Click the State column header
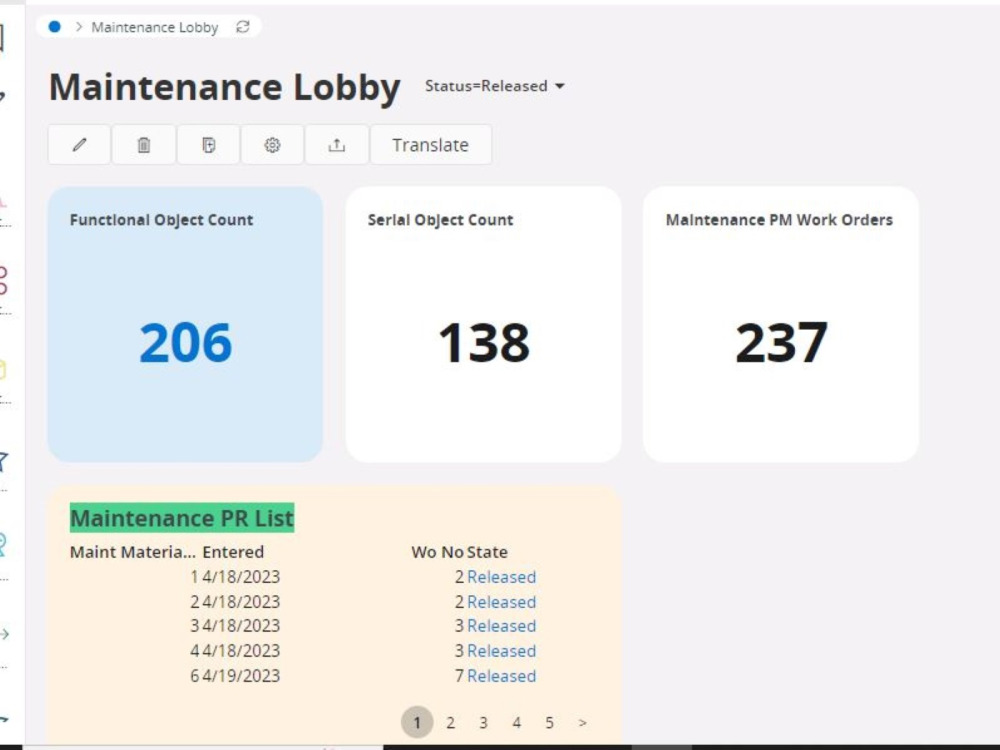Image resolution: width=1000 pixels, height=750 pixels. pyautogui.click(x=487, y=552)
